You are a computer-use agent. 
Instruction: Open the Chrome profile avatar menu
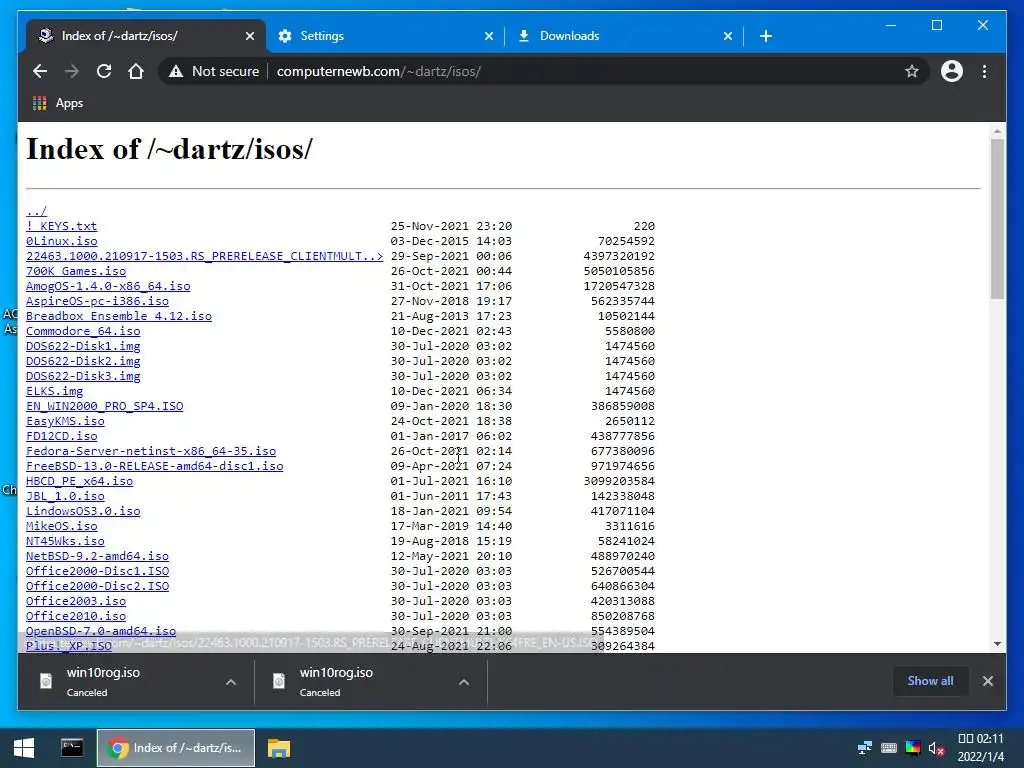[952, 71]
